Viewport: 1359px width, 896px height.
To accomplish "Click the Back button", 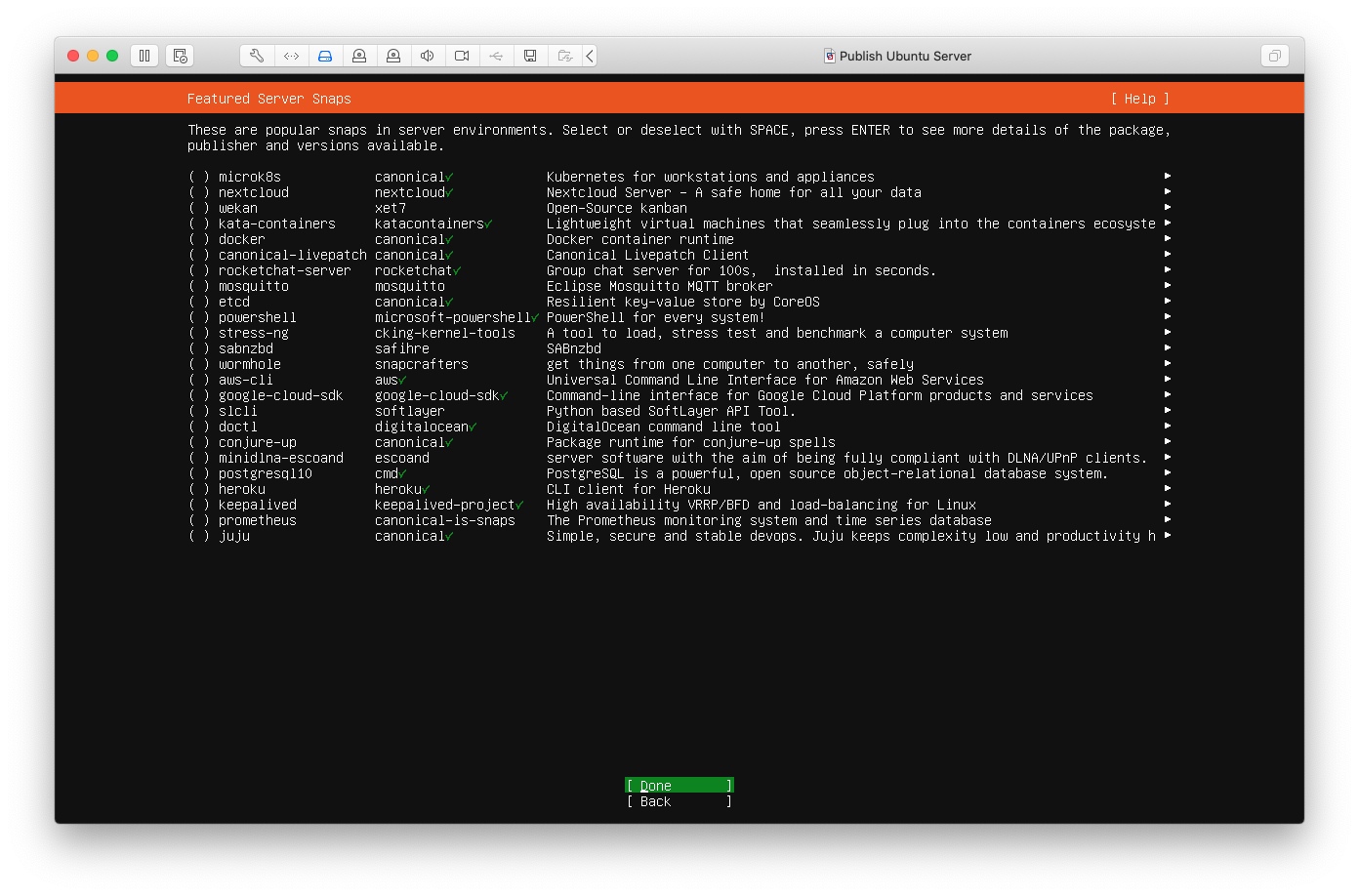I will pos(679,801).
